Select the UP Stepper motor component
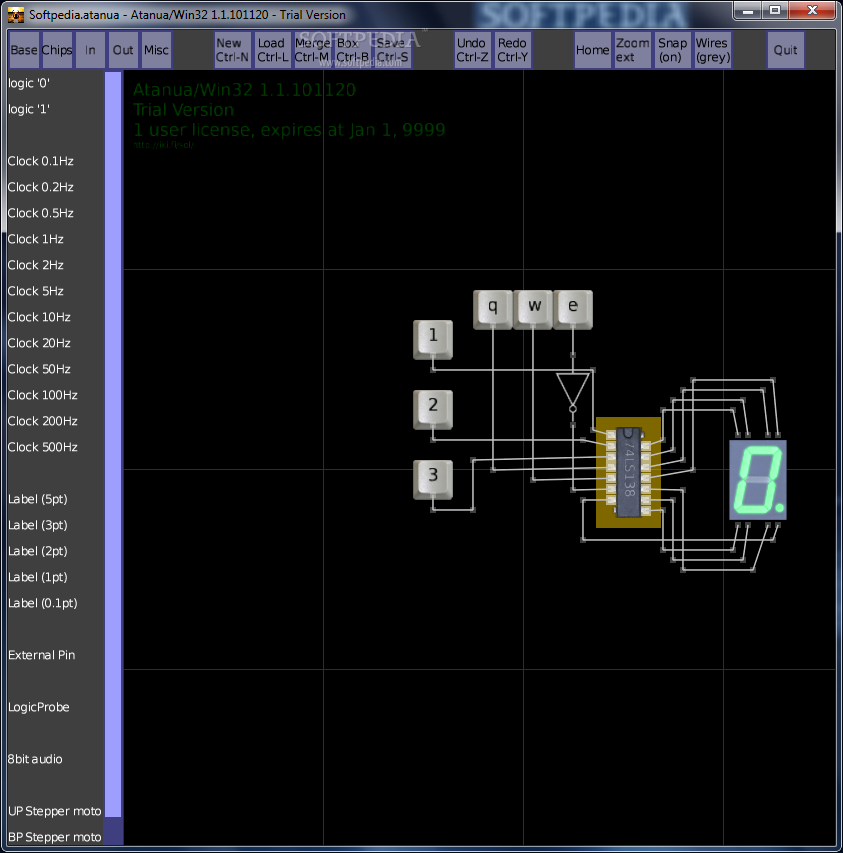This screenshot has height=853, width=843. pos(54,811)
